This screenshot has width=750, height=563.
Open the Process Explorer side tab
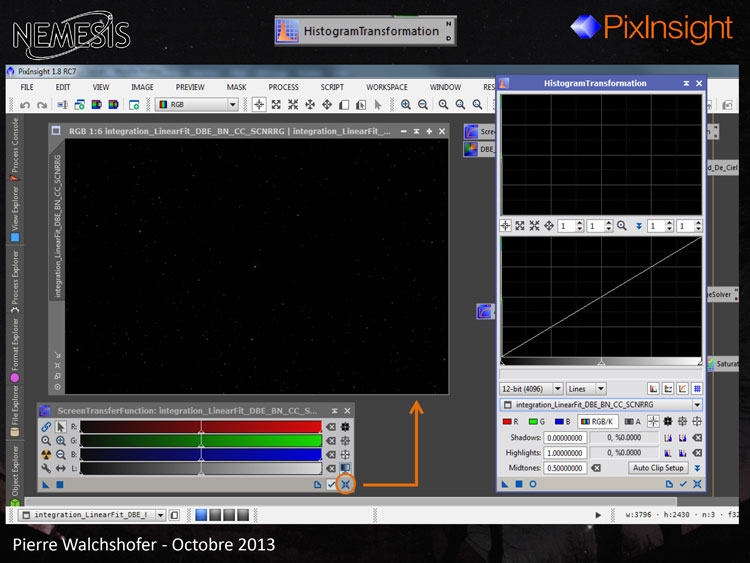click(15, 282)
